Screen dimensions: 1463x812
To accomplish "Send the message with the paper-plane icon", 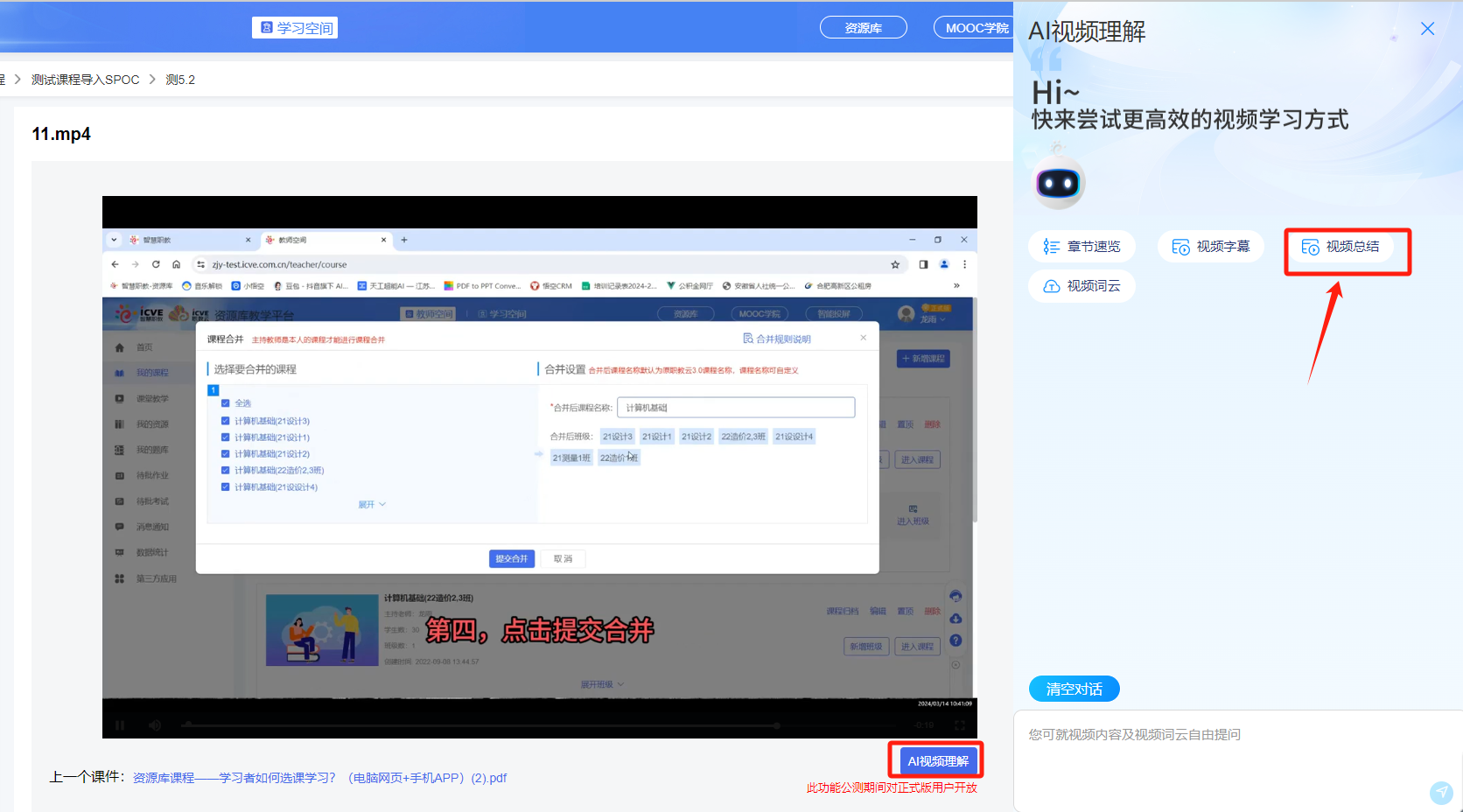I will [x=1441, y=793].
